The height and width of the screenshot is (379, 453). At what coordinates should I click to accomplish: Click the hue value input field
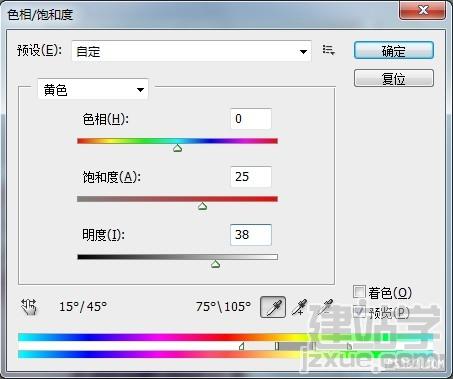pyautogui.click(x=251, y=119)
